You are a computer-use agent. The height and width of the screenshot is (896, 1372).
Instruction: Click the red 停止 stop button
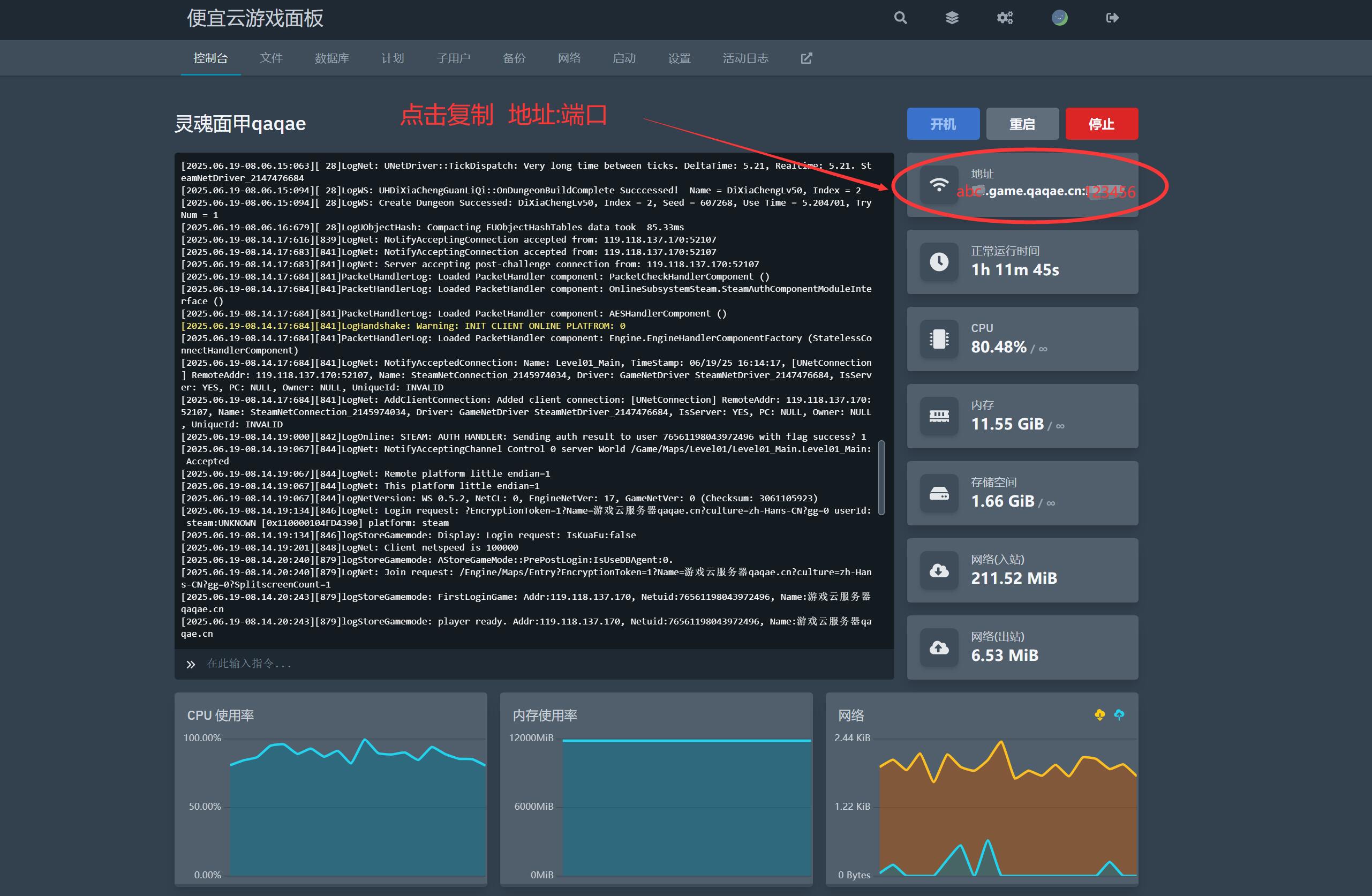click(1102, 124)
